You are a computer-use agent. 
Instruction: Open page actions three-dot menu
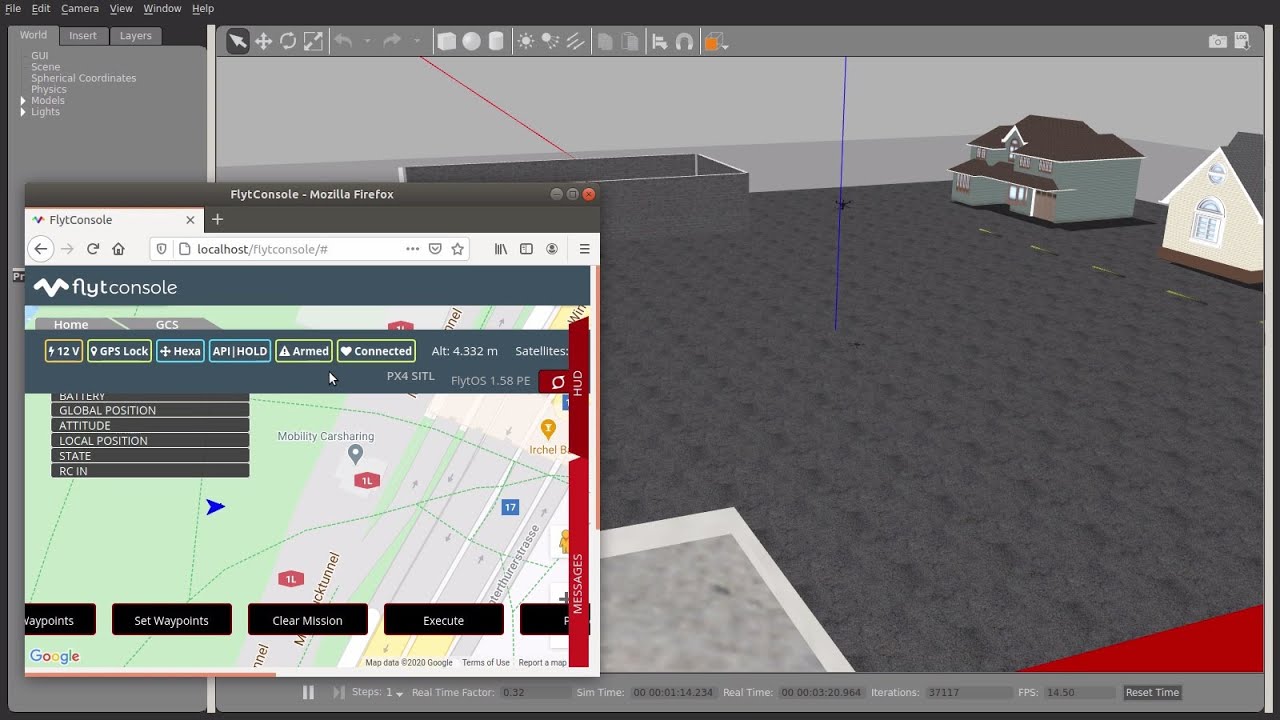point(412,249)
